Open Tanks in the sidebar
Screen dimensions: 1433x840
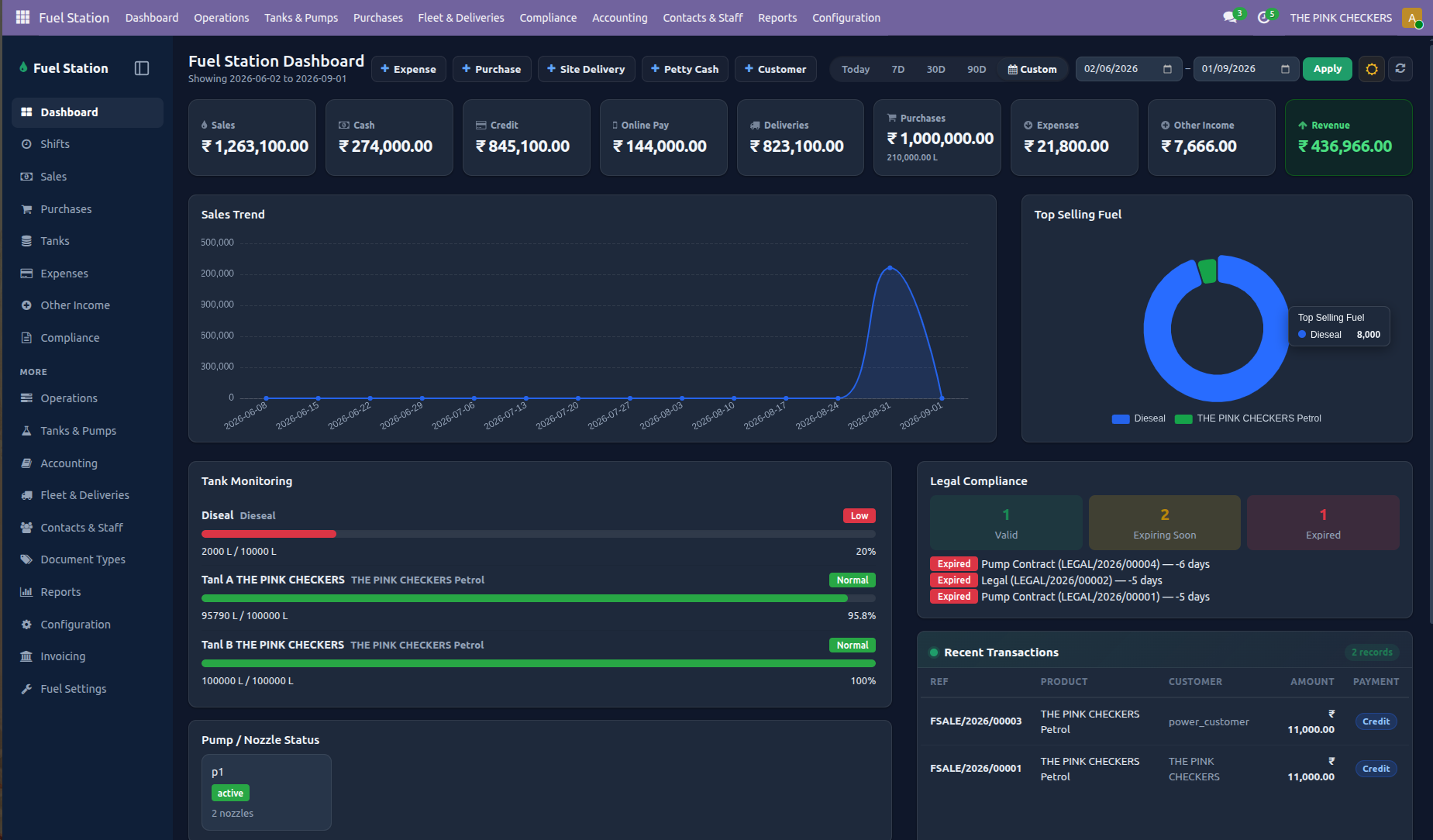[88, 241]
